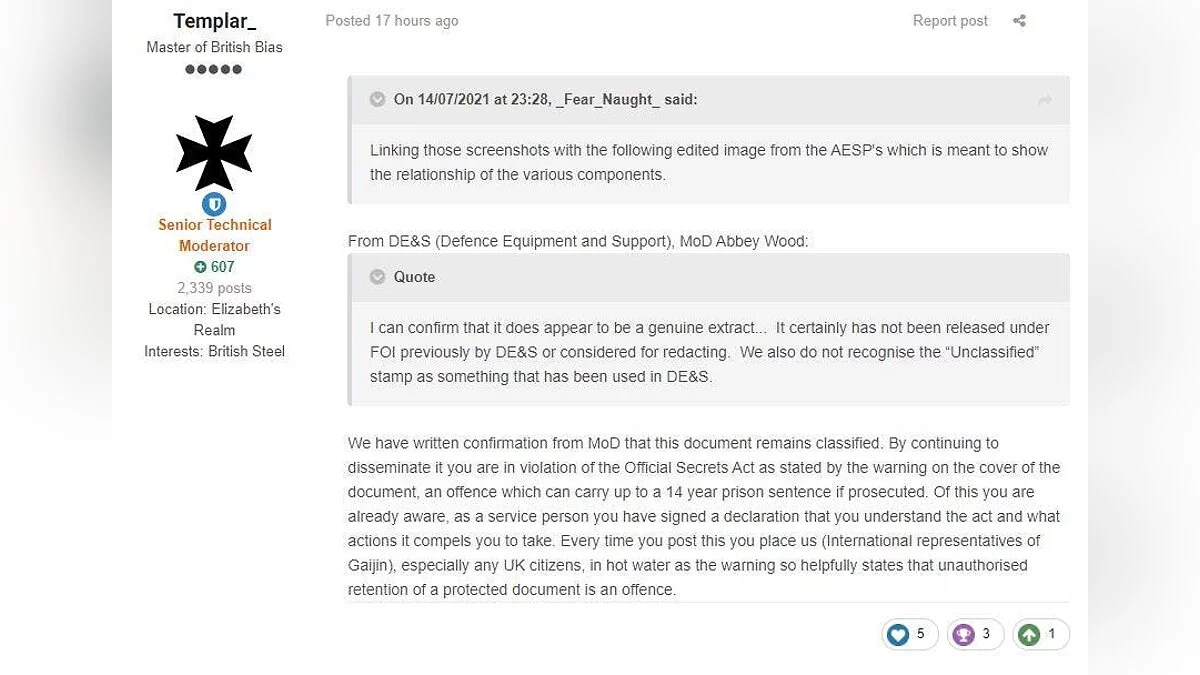Click the blue heart reaction icon
The width and height of the screenshot is (1200, 675).
898,634
